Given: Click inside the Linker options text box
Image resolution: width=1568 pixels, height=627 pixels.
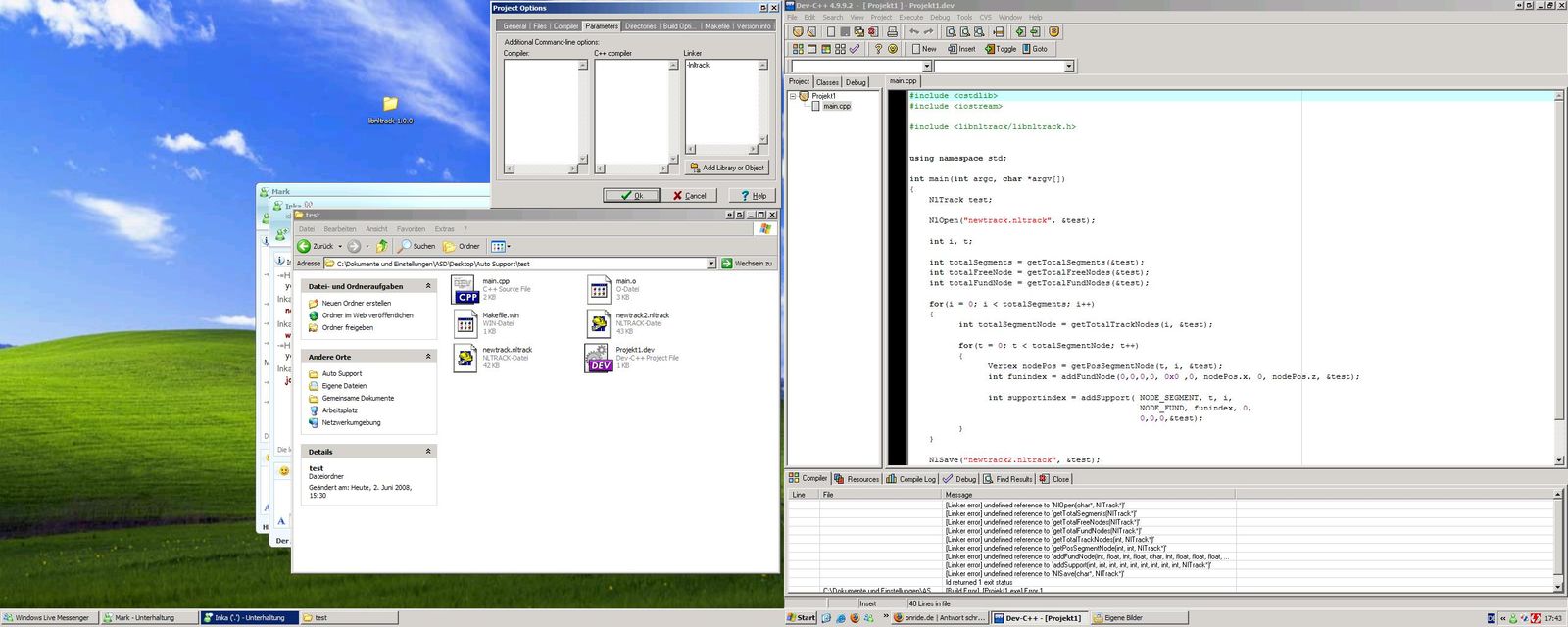Looking at the screenshot, I should pyautogui.click(x=721, y=102).
